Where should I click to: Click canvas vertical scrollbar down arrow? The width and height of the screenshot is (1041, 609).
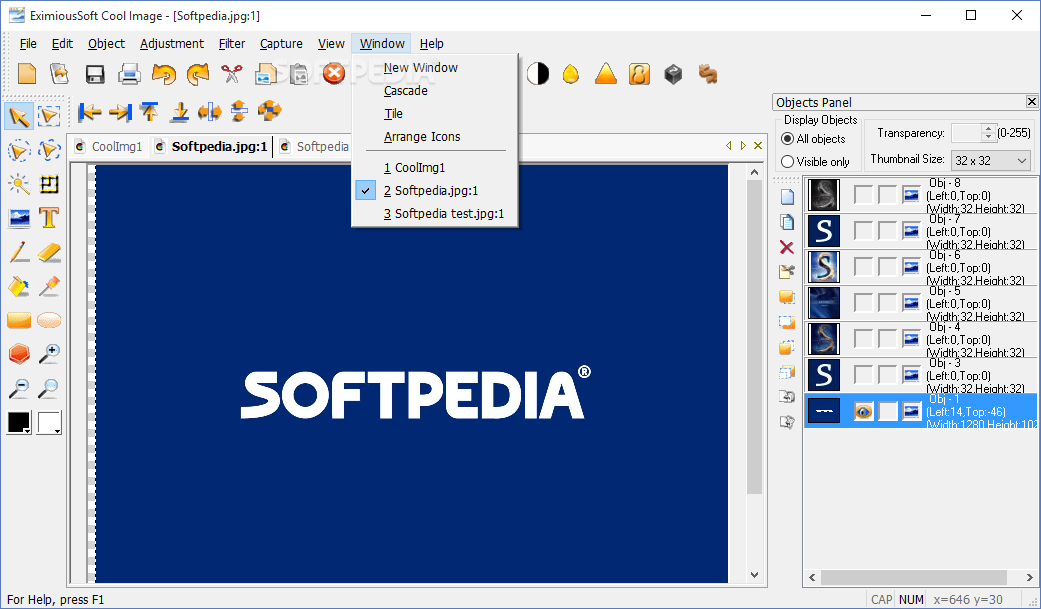click(754, 574)
